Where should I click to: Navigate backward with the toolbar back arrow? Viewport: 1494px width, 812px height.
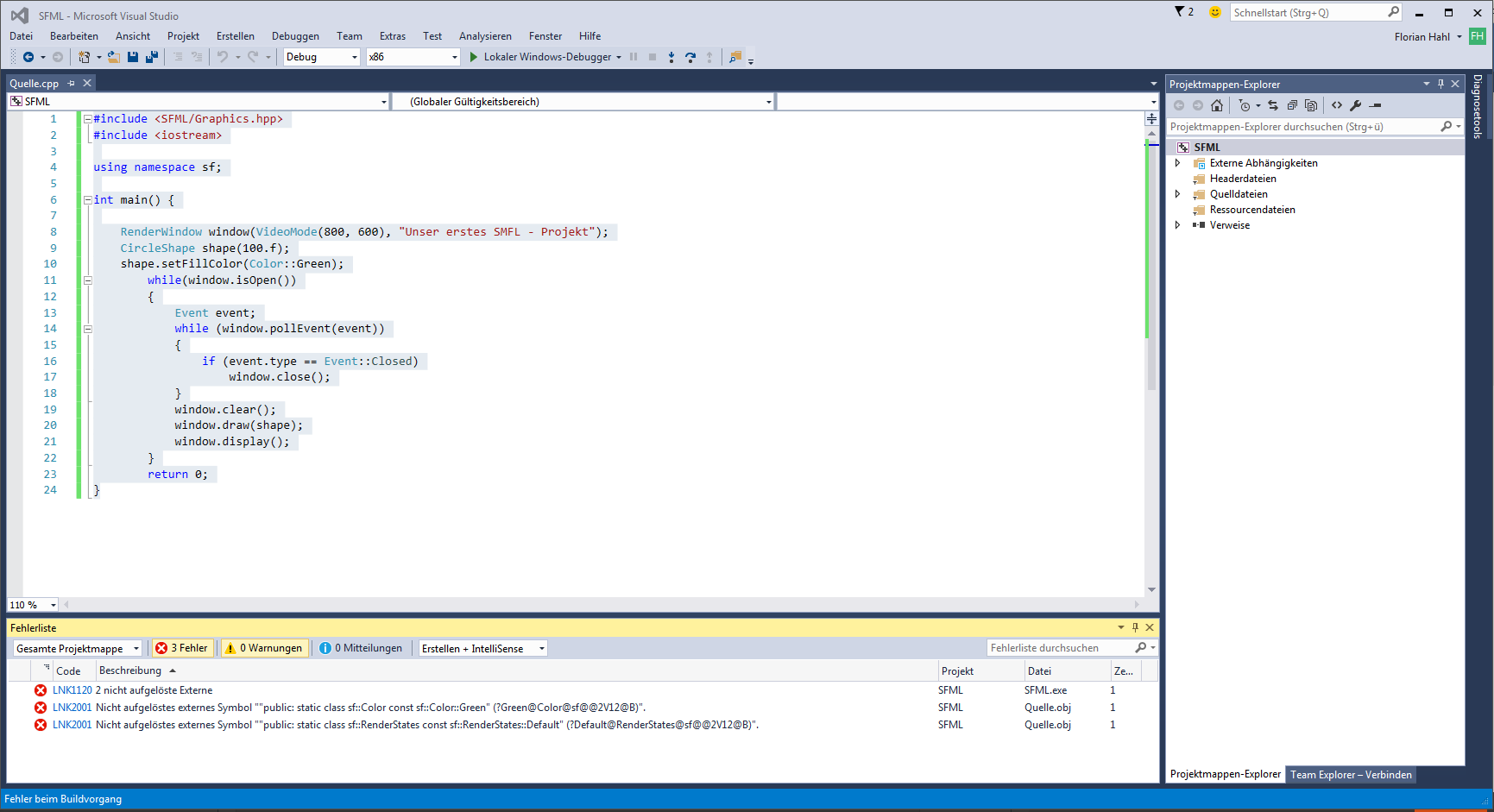coord(28,57)
